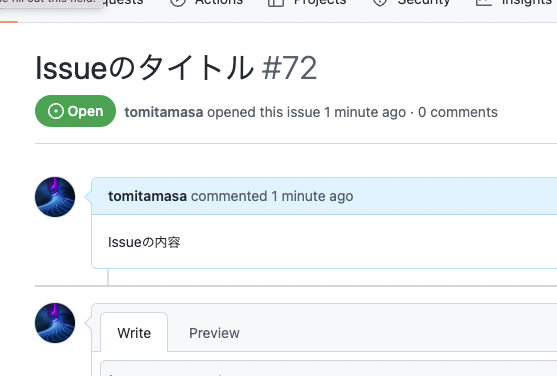
Task: Click the comment's '1 minute ago' timestamp
Action: pos(312,196)
